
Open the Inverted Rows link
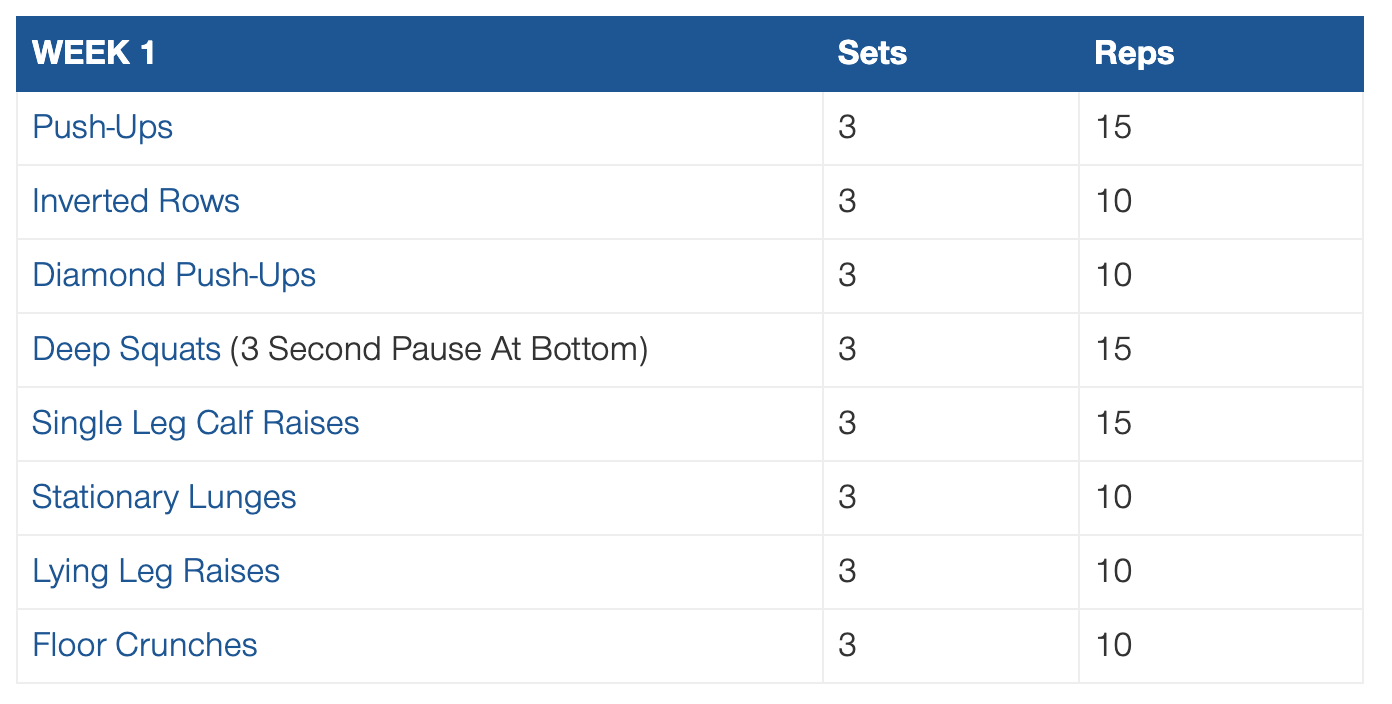pyautogui.click(x=136, y=201)
